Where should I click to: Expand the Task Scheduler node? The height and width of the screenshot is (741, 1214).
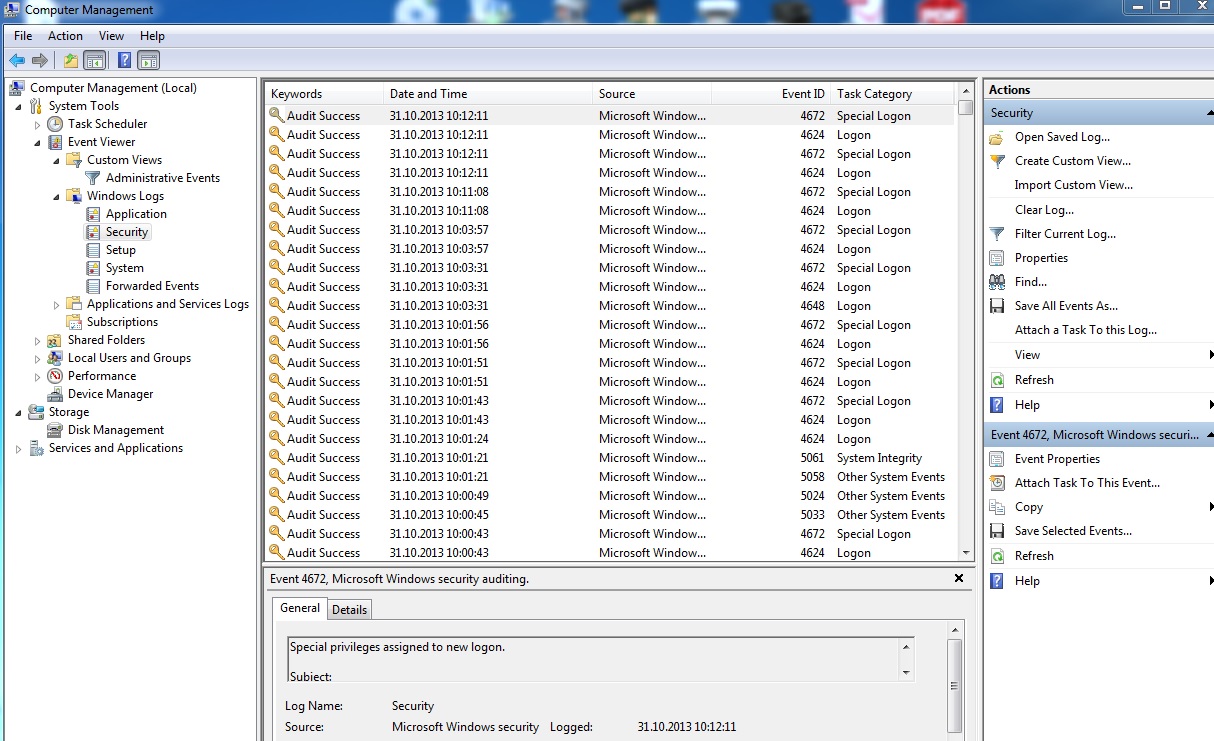click(x=38, y=124)
